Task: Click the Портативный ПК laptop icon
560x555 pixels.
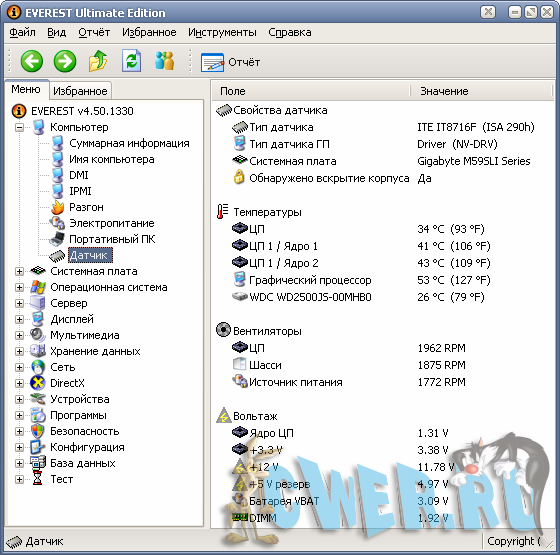Action: click(x=57, y=239)
